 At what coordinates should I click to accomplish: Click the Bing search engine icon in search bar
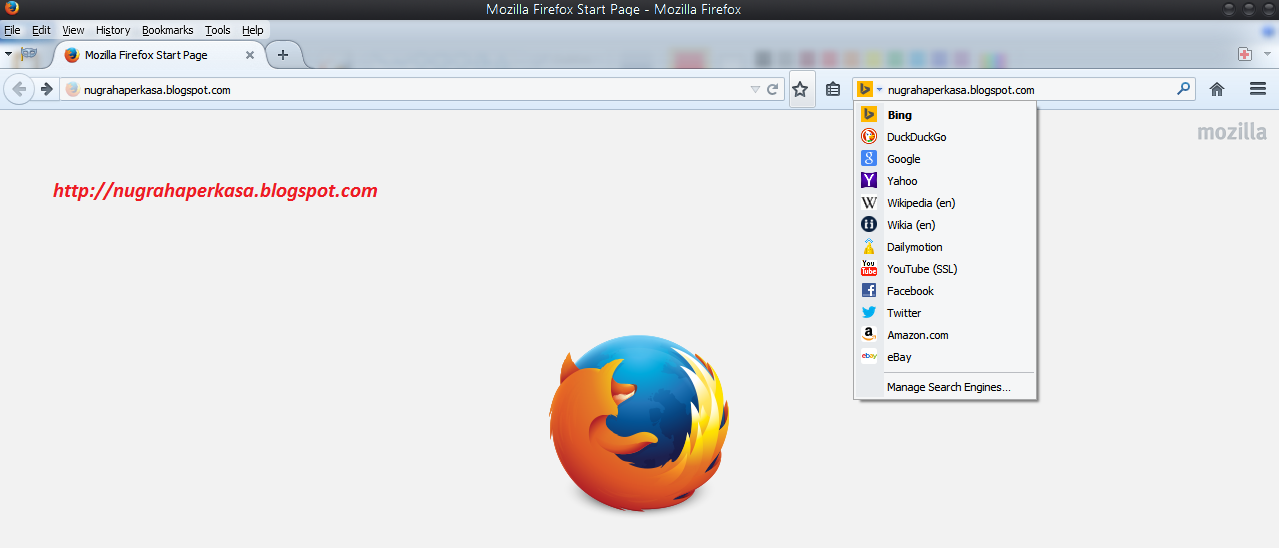click(x=865, y=89)
